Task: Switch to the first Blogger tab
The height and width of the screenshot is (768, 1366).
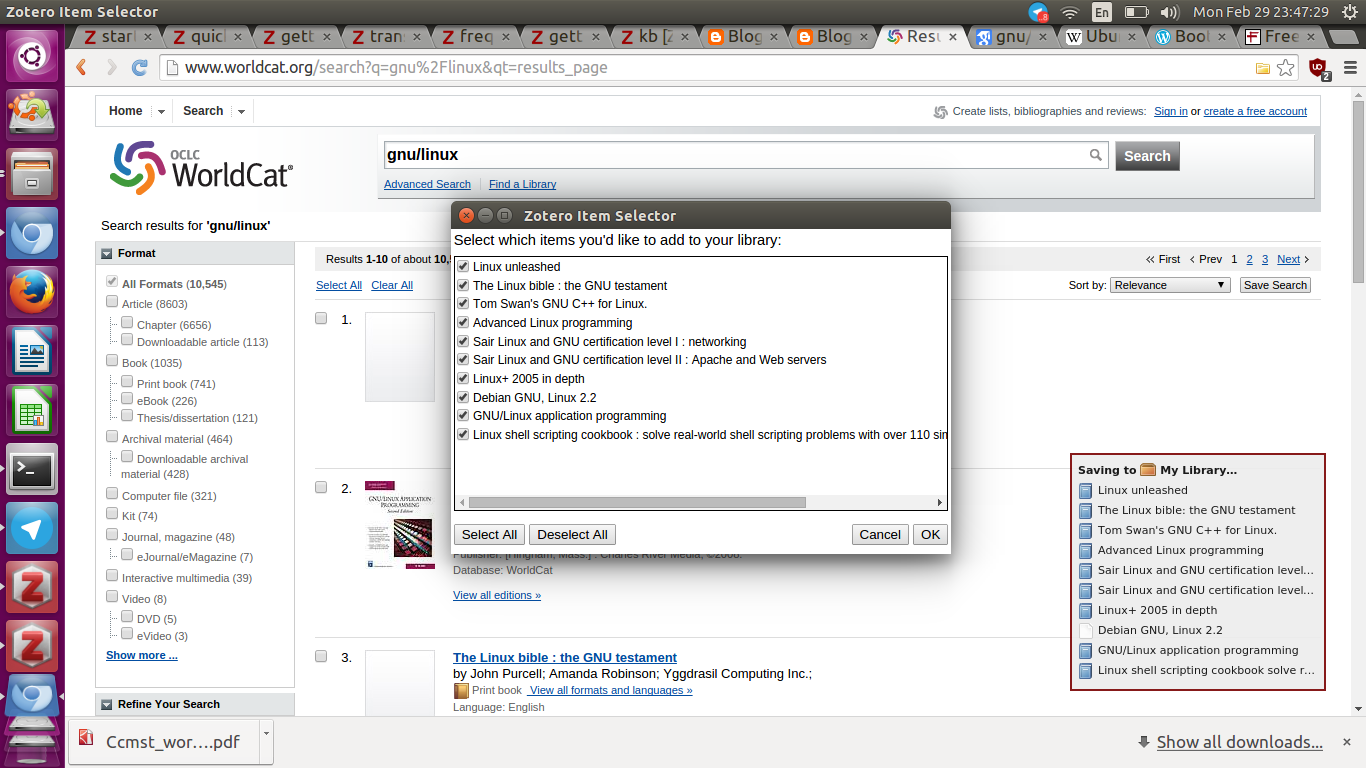Action: 744,37
